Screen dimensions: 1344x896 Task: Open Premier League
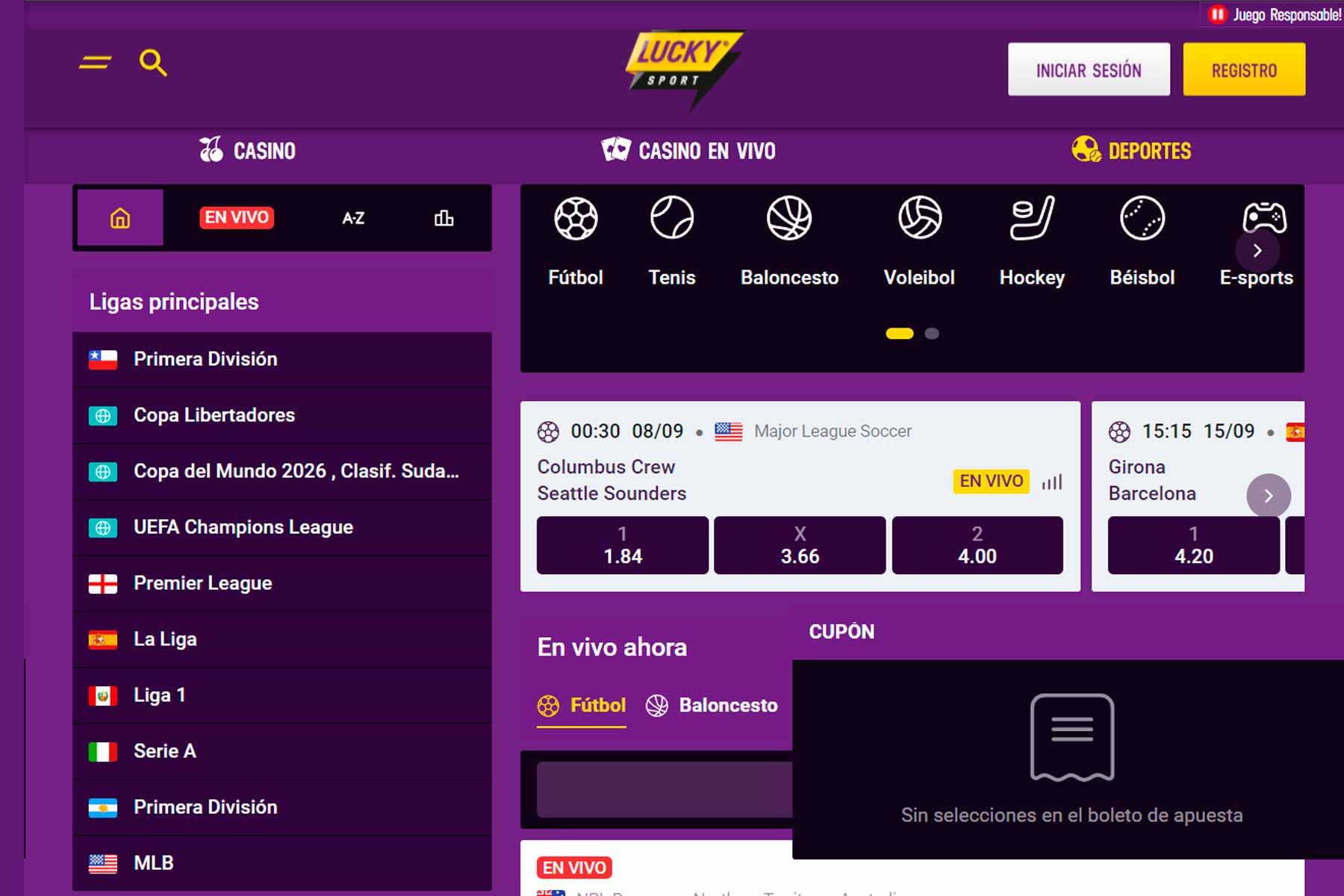[282, 583]
